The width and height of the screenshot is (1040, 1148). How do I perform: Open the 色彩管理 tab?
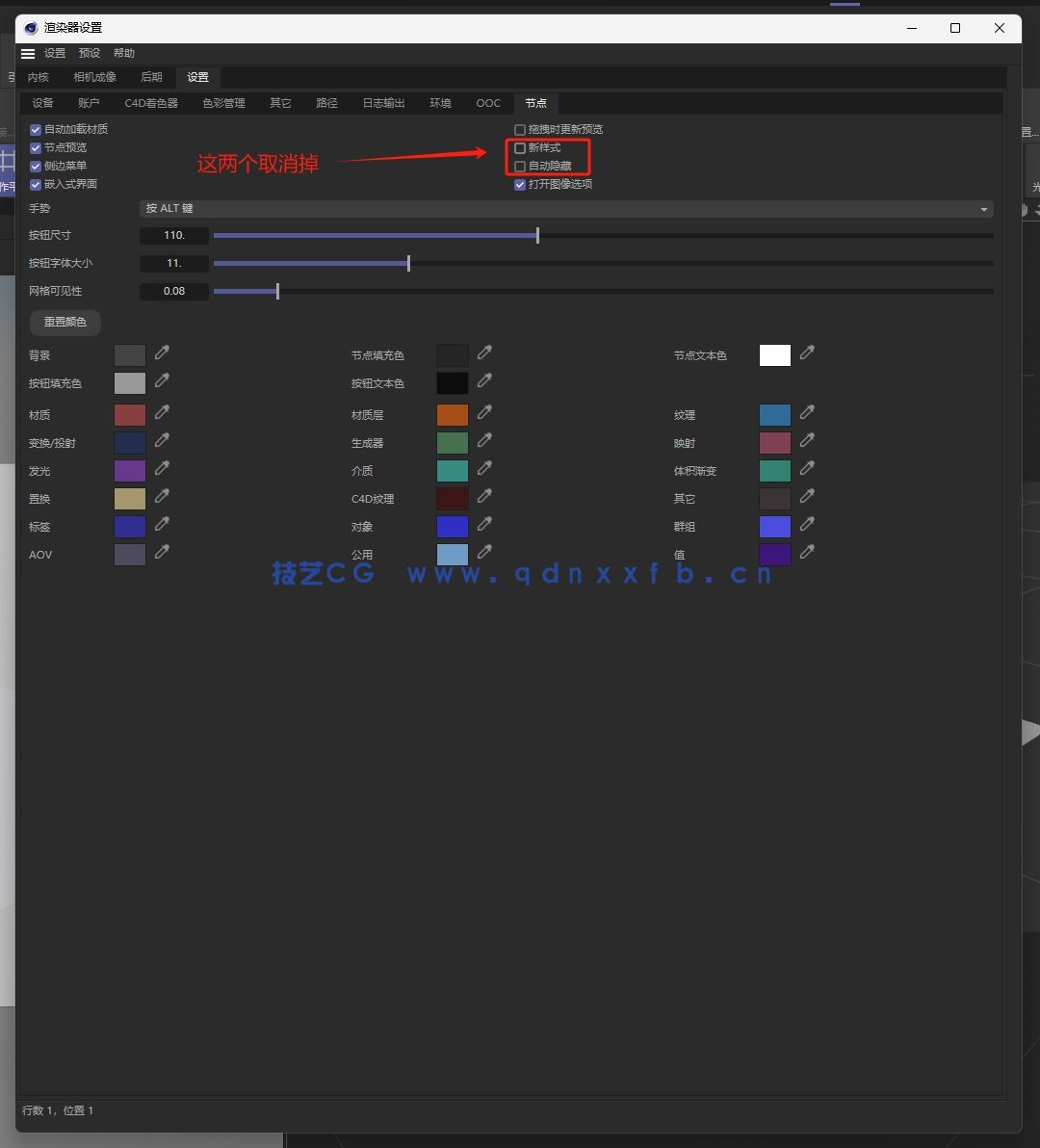(x=222, y=102)
